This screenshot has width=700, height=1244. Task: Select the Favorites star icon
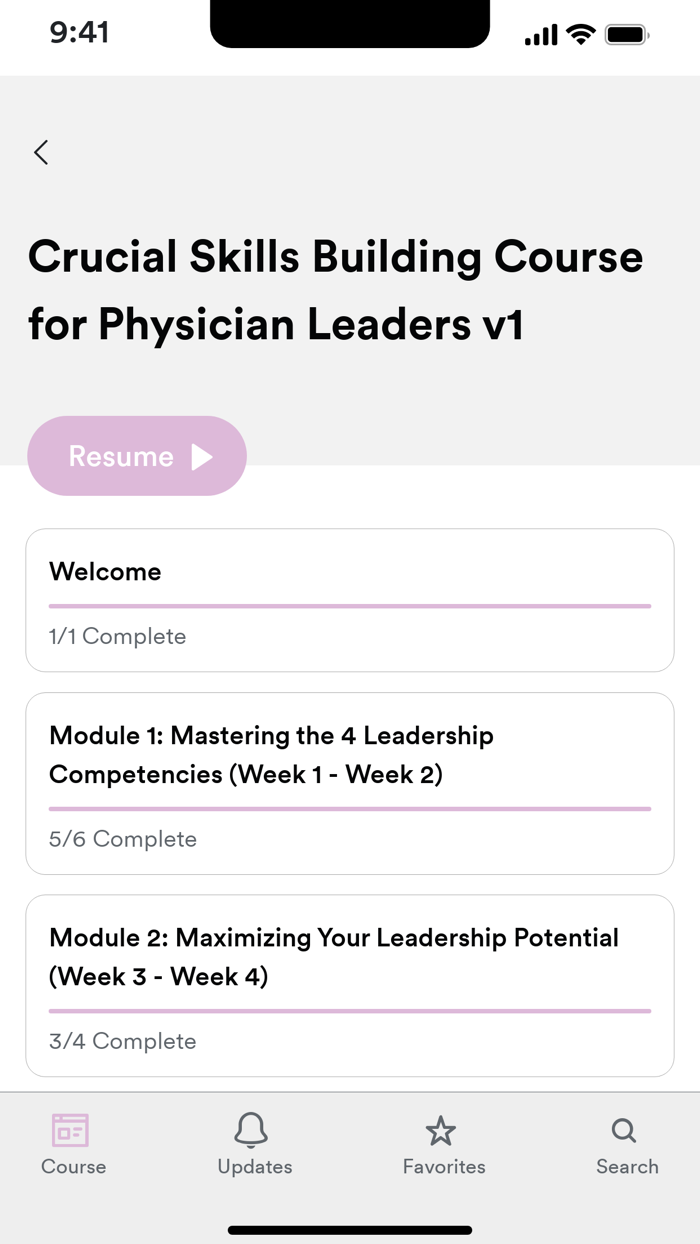(x=442, y=1131)
